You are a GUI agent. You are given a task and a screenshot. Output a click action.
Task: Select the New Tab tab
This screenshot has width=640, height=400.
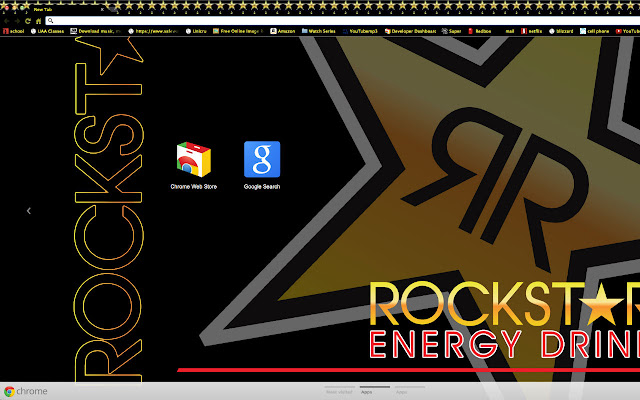(x=65, y=9)
